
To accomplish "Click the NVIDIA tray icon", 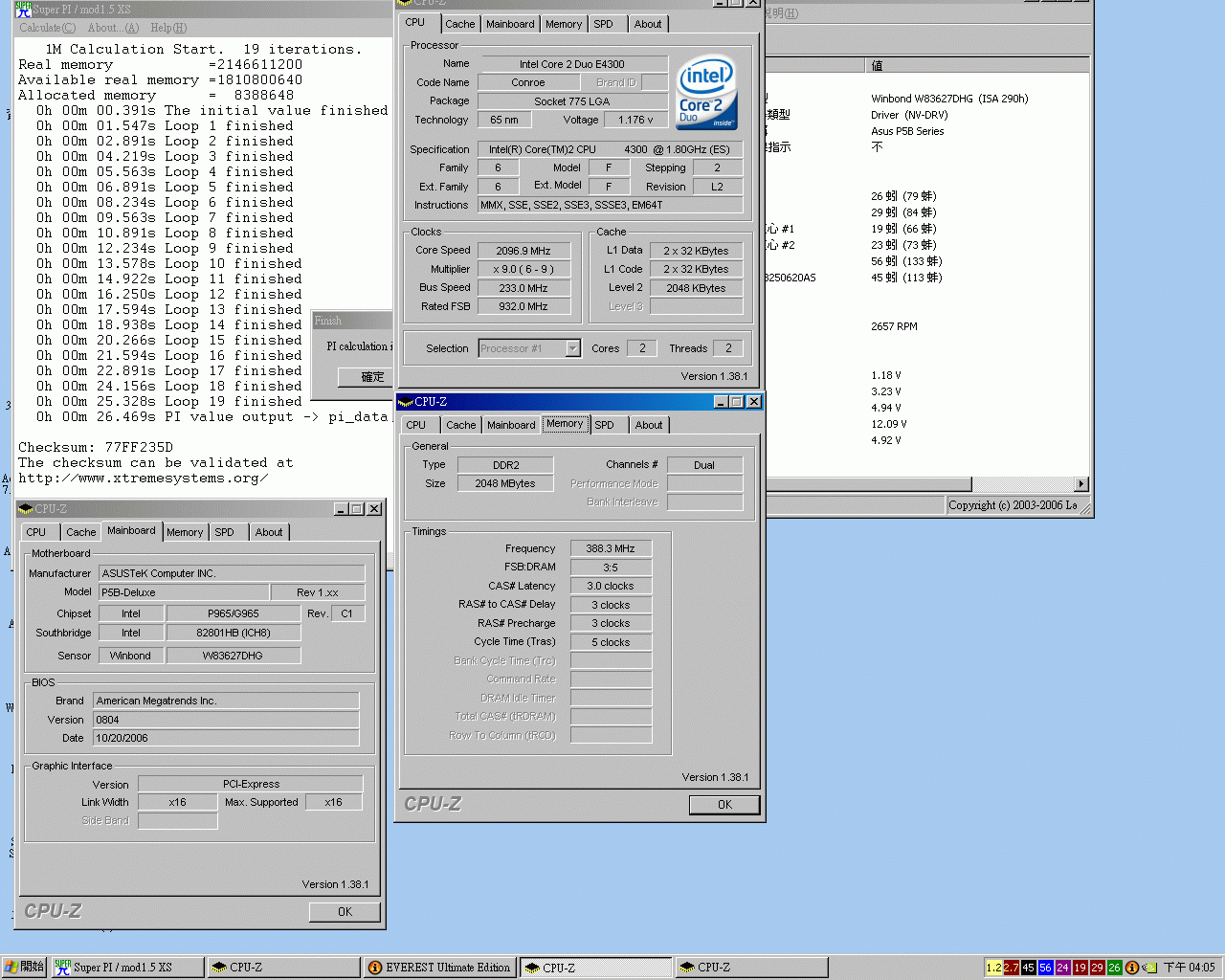I will click(x=1151, y=968).
